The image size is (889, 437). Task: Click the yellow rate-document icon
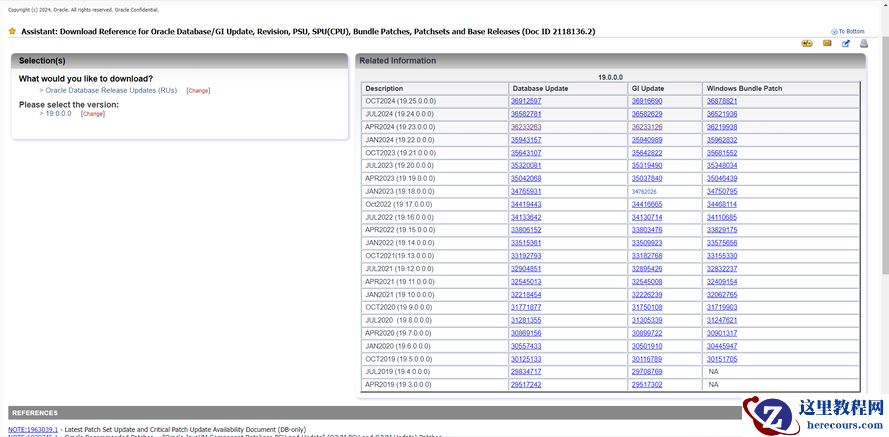click(807, 44)
